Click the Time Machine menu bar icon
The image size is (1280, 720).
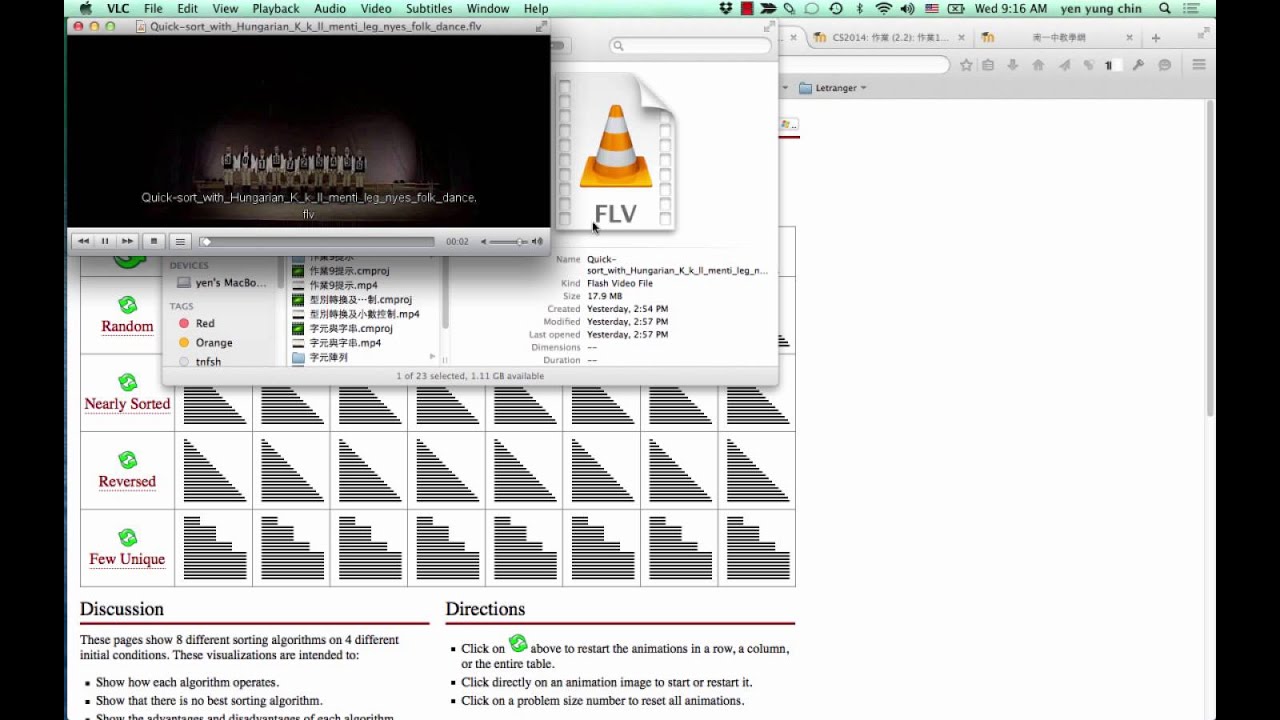(836, 8)
